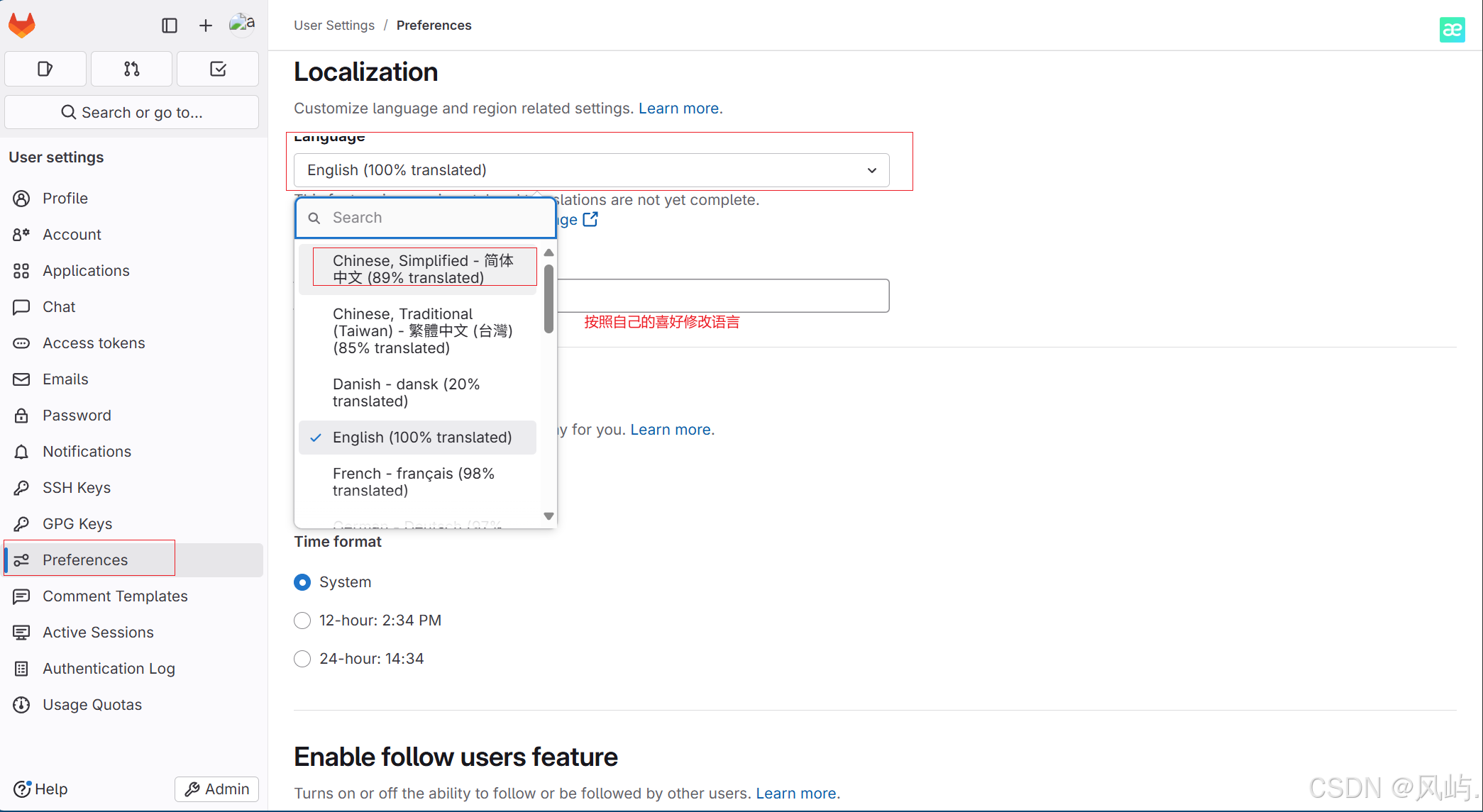
Task: Toggle the sidebar collapse icon
Action: pos(169,26)
